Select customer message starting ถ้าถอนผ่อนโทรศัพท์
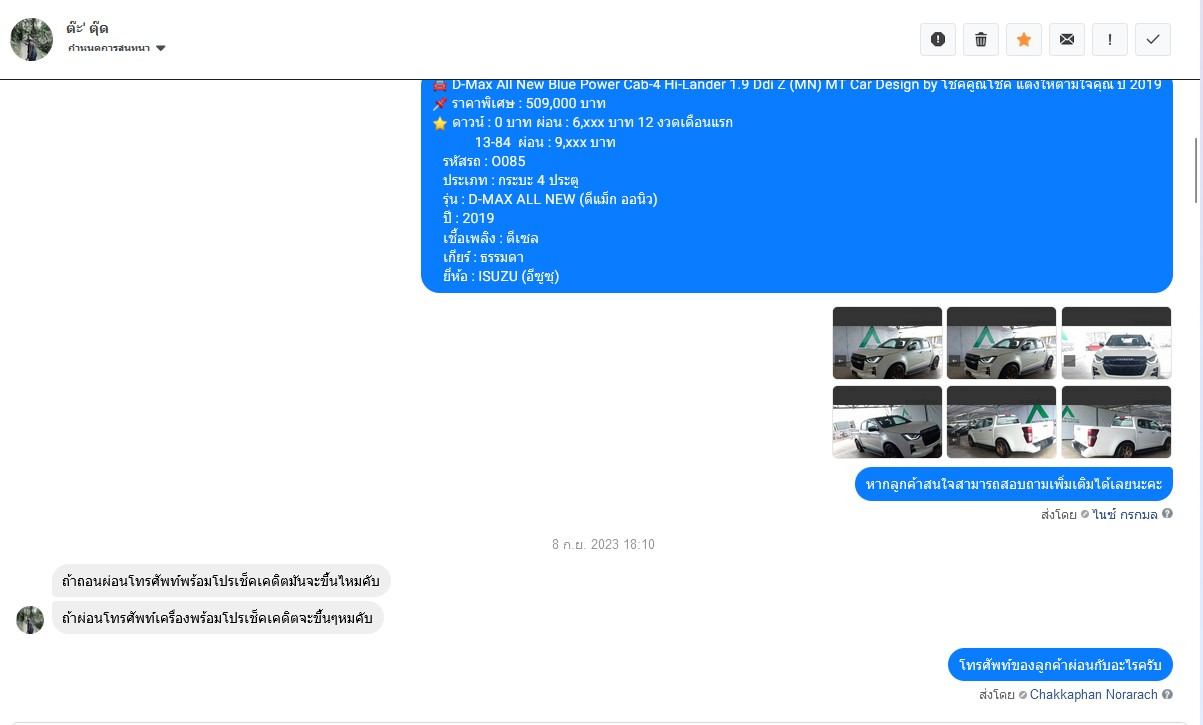 [221, 581]
